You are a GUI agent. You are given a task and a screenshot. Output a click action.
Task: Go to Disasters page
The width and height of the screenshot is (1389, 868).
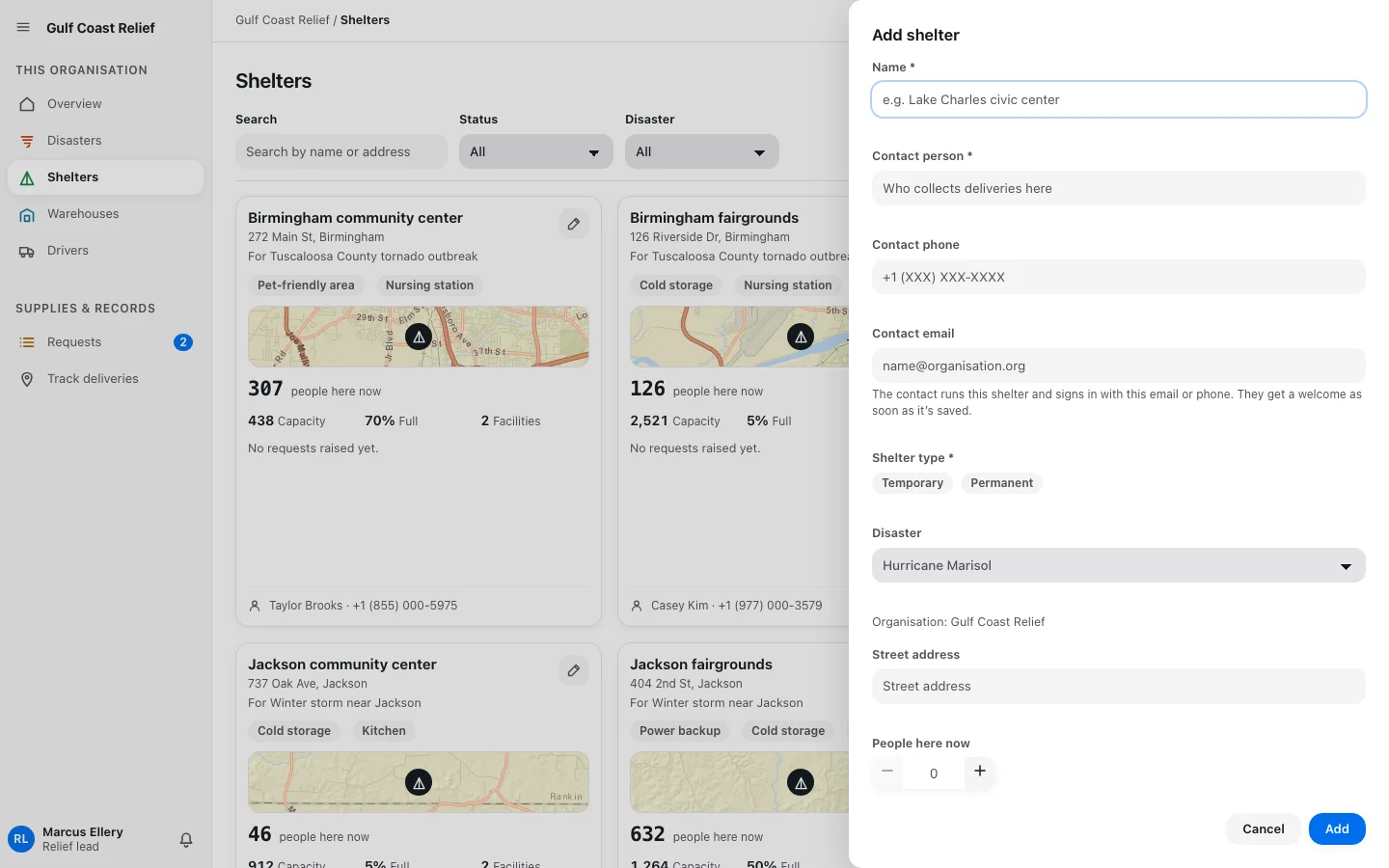105,141
